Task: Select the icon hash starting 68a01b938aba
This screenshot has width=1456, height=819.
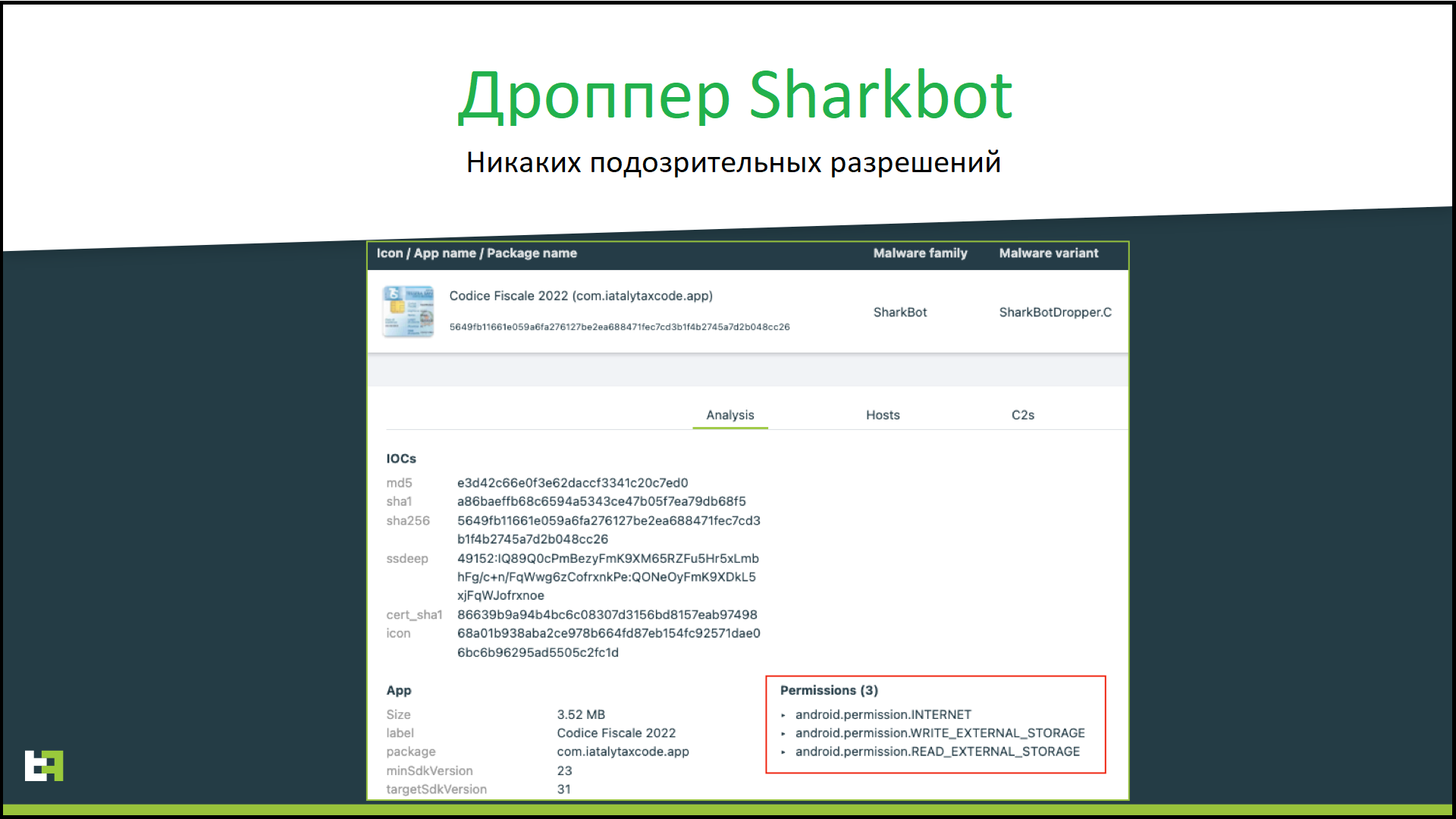Action: coord(608,642)
